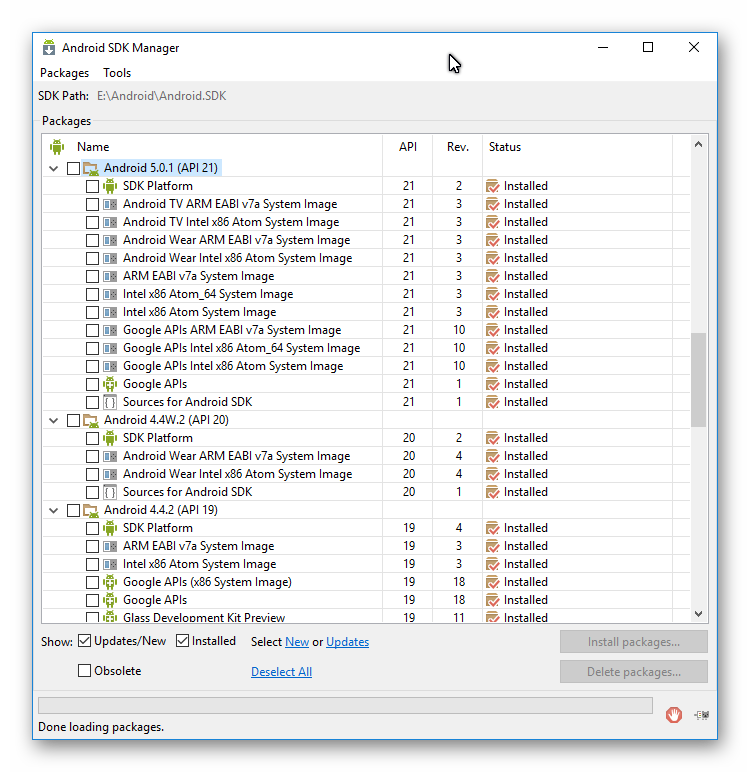Click the API 21 Sources for Android SDK icon

point(110,402)
